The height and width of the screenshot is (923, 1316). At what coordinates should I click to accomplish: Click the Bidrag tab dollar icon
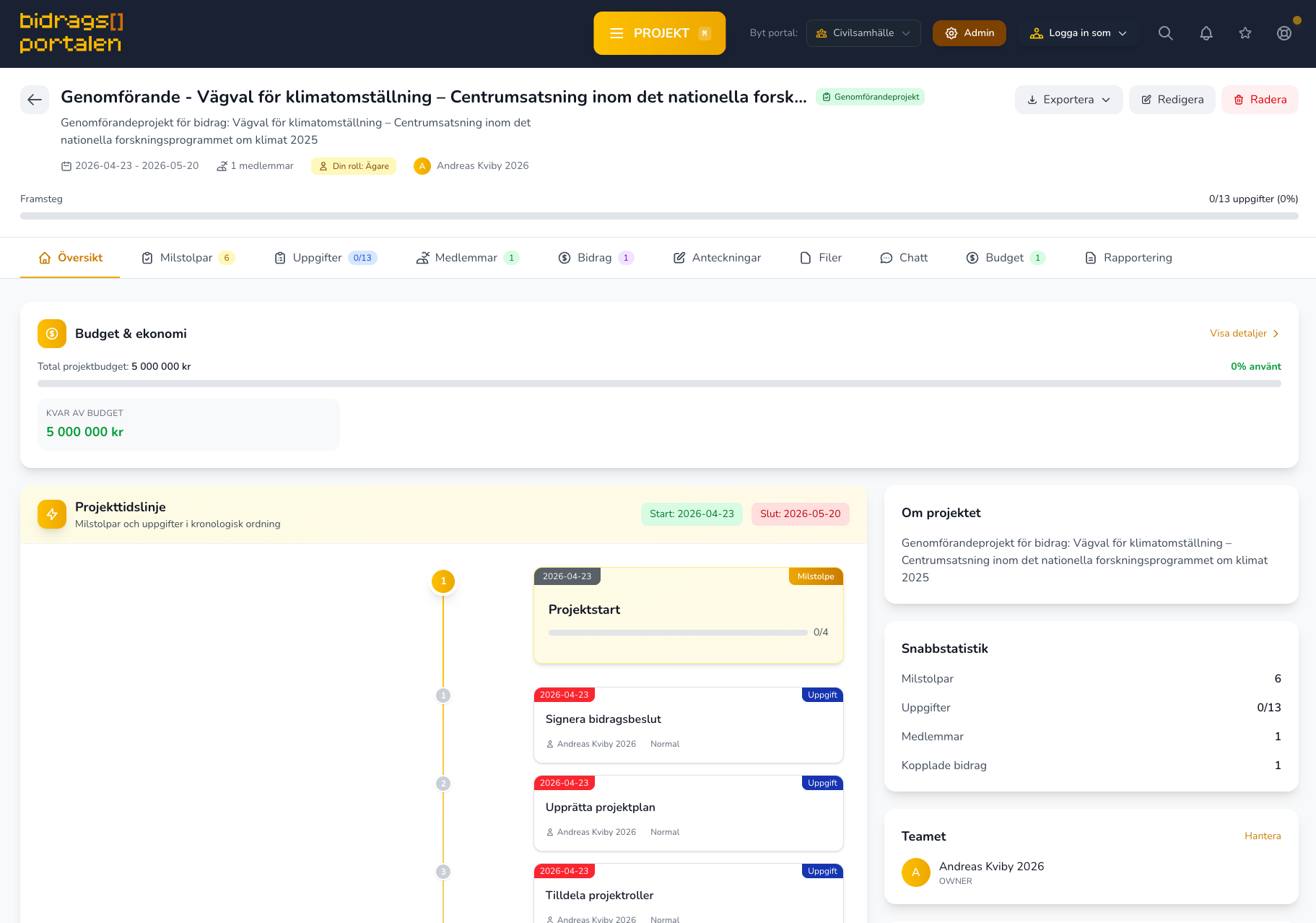(x=565, y=258)
